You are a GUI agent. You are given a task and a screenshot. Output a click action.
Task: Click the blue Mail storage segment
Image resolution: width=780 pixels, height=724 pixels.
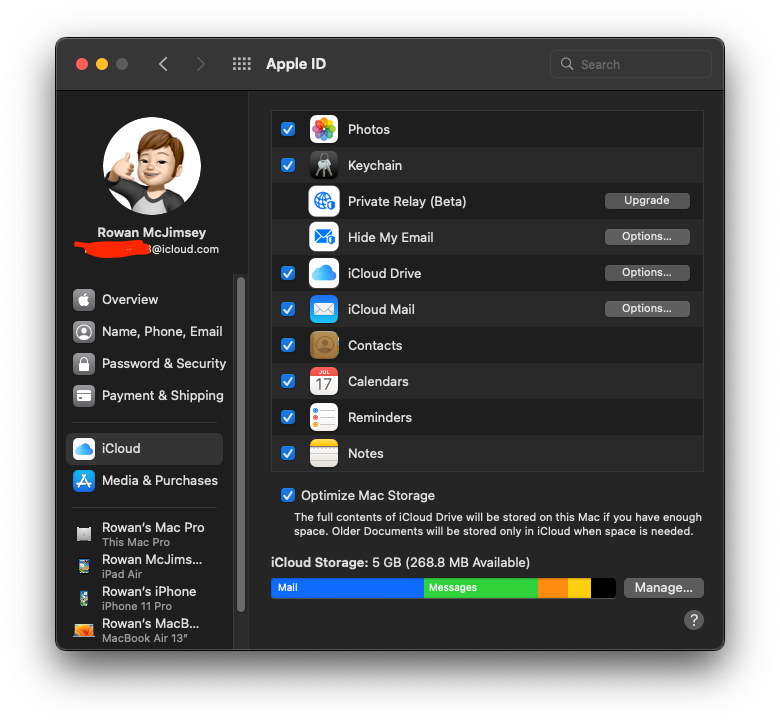tap(347, 588)
